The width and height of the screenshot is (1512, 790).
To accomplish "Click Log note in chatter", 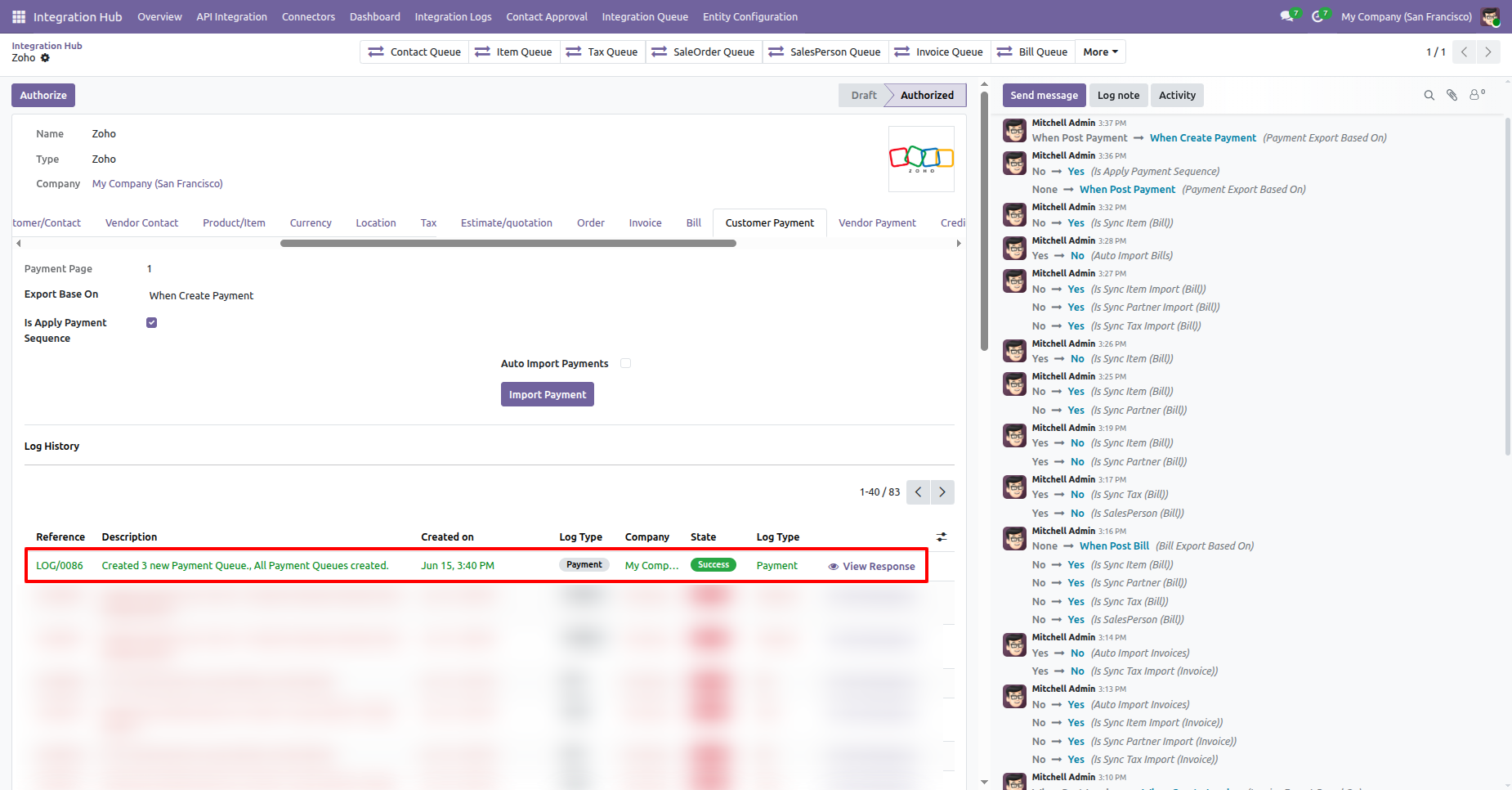I will tap(1118, 96).
